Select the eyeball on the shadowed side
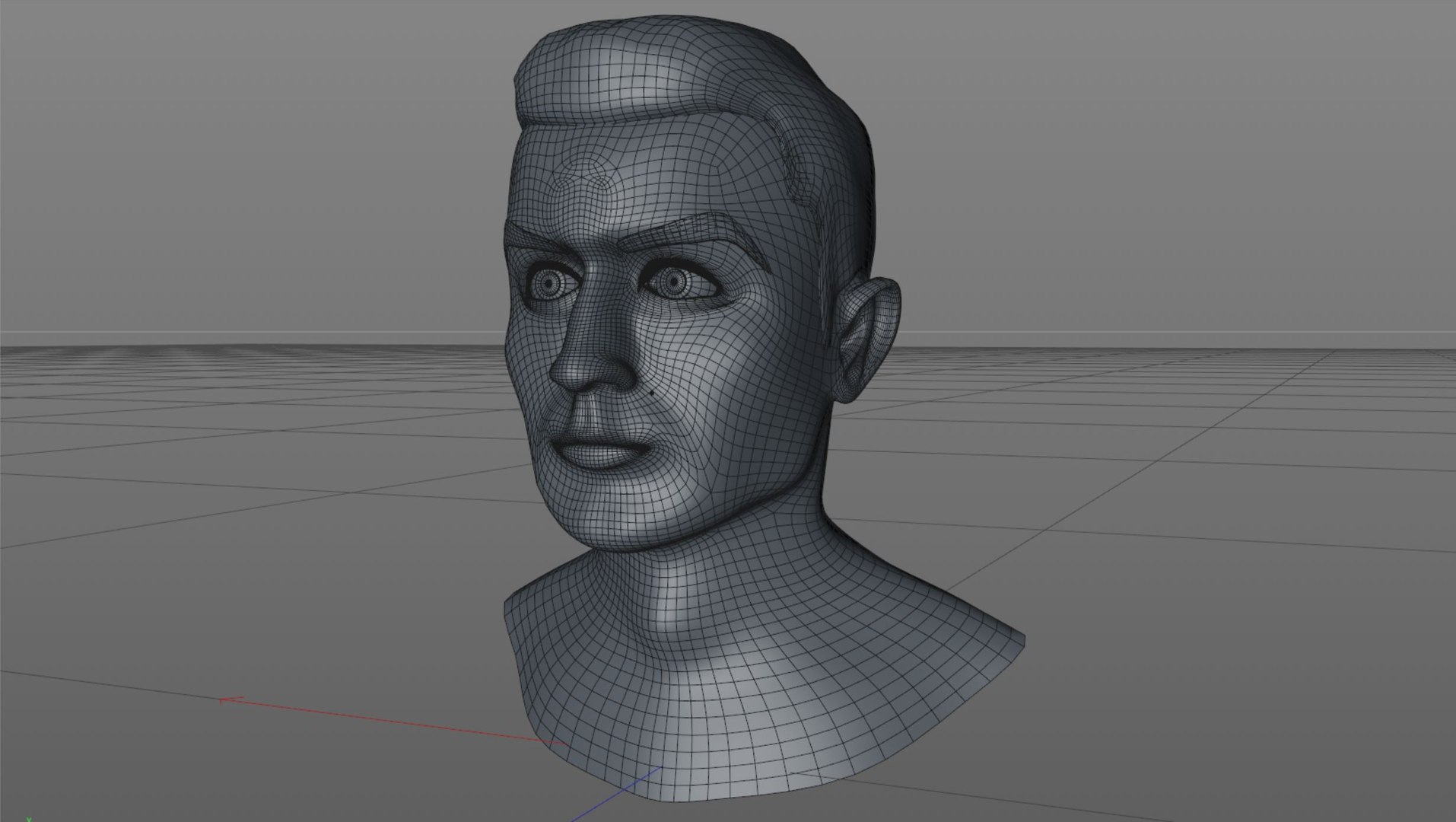 coord(548,285)
